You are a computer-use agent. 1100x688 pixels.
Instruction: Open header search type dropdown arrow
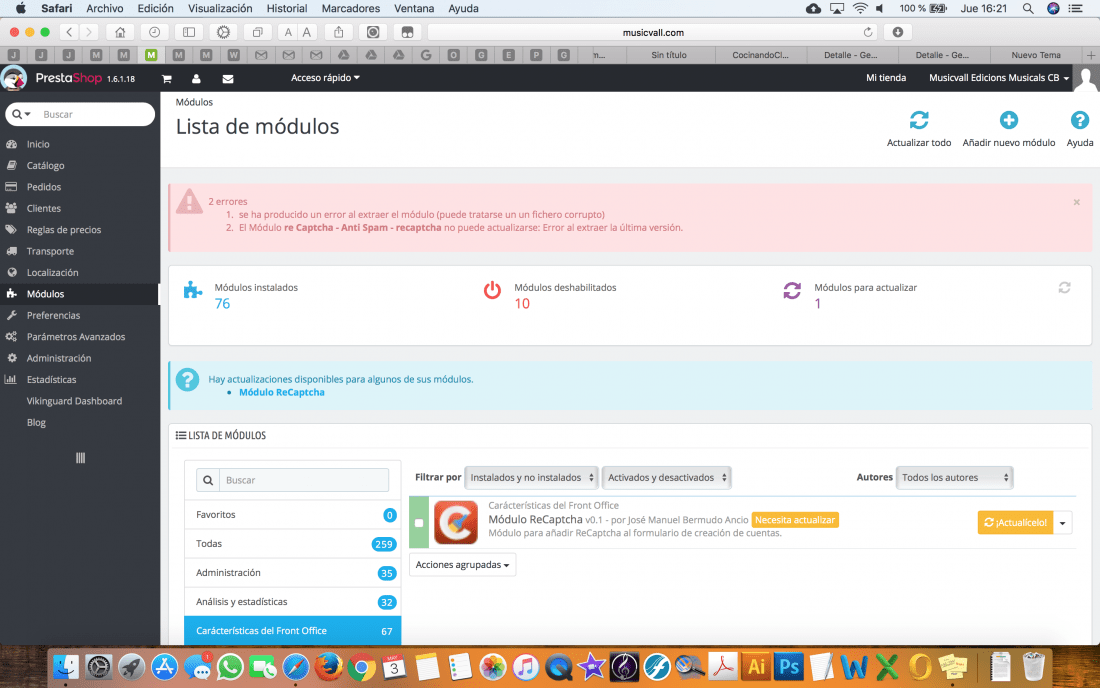click(22, 114)
